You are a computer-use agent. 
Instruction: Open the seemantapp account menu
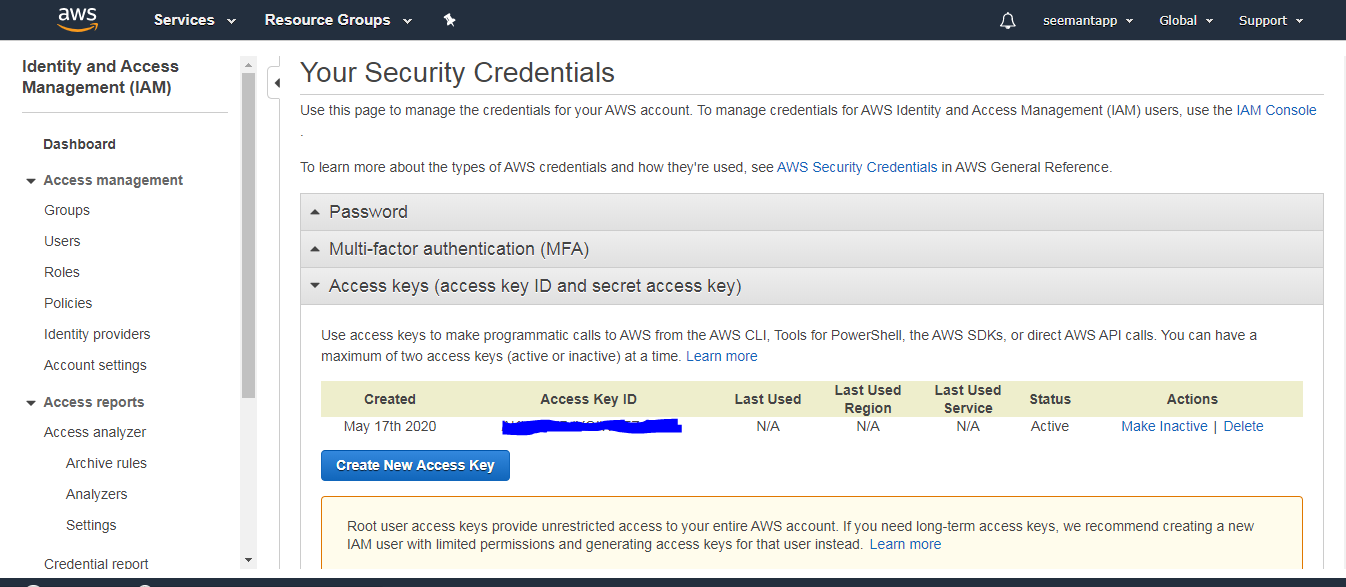click(1088, 20)
